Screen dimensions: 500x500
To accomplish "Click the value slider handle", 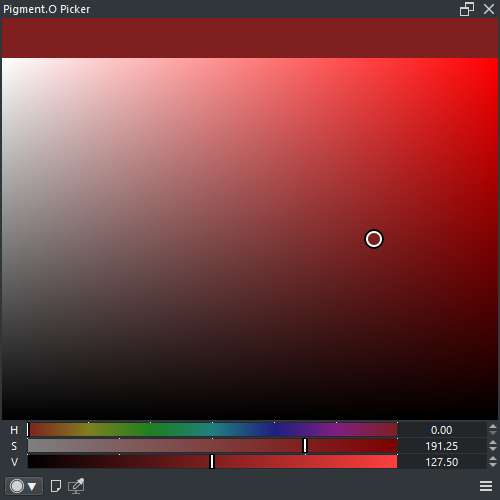I will point(212,462).
